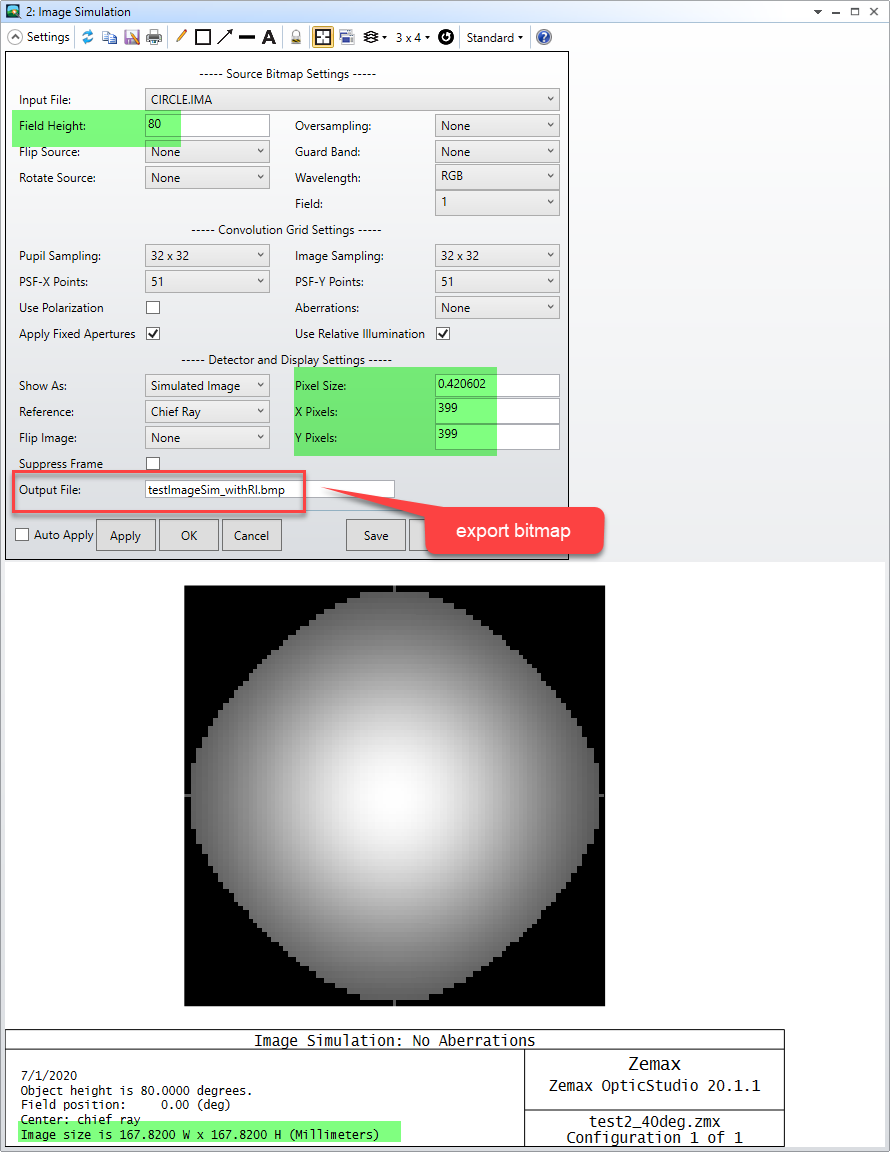Select the rectangle annotation tool

pyautogui.click(x=203, y=37)
